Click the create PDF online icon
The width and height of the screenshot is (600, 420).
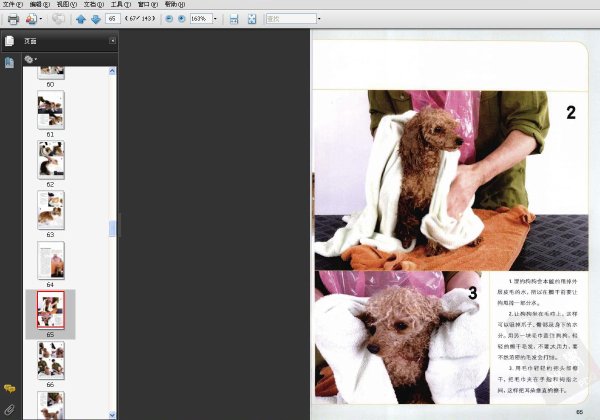31,19
